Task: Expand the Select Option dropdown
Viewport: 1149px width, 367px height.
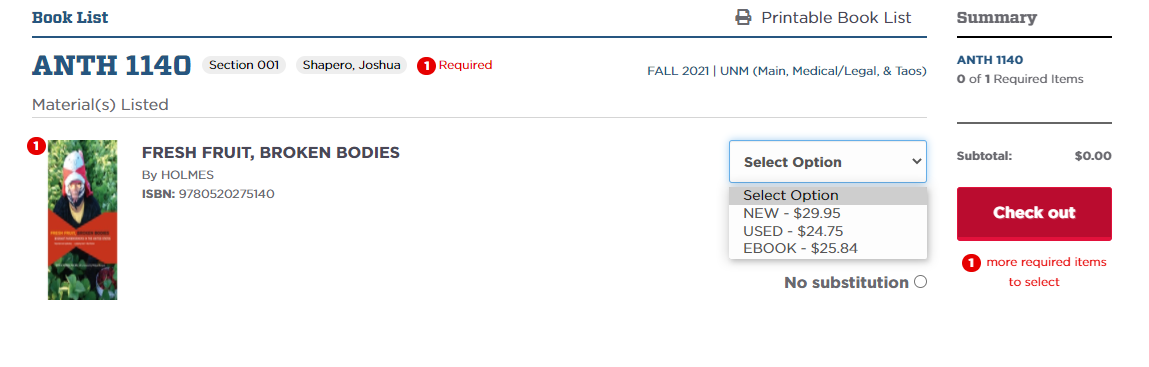Action: 828,162
